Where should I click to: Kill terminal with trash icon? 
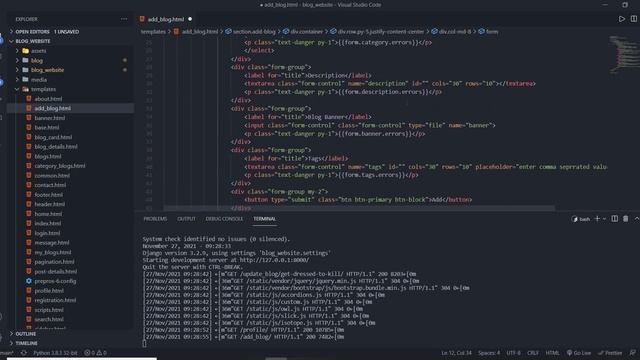coord(625,219)
